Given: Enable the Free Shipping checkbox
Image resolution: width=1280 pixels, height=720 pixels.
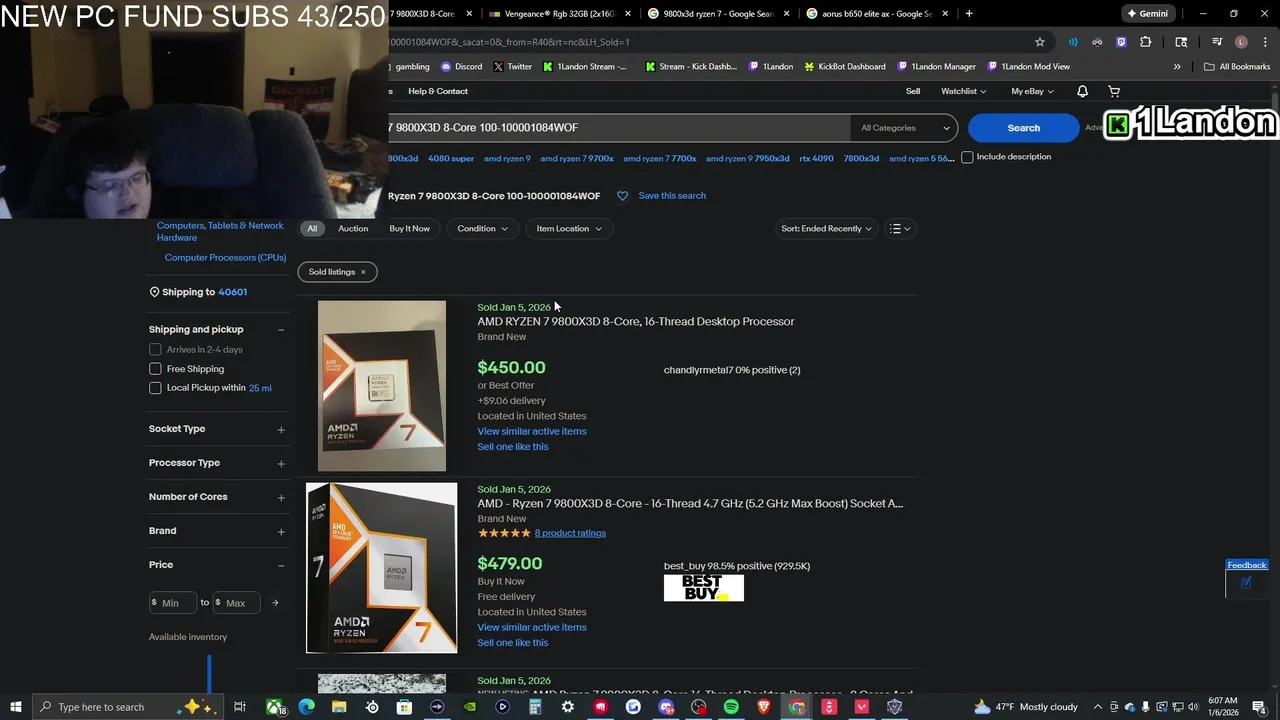Looking at the screenshot, I should pyautogui.click(x=155, y=369).
